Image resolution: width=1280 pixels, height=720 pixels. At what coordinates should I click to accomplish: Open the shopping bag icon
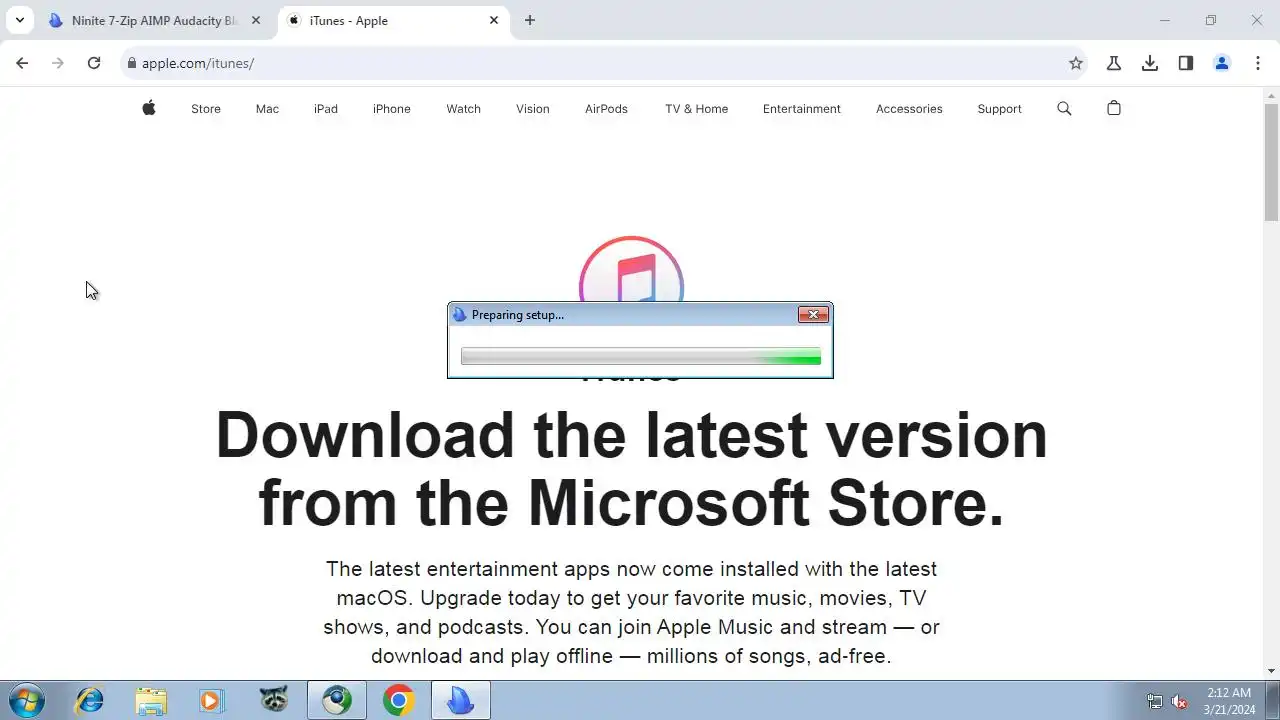pyautogui.click(x=1114, y=108)
